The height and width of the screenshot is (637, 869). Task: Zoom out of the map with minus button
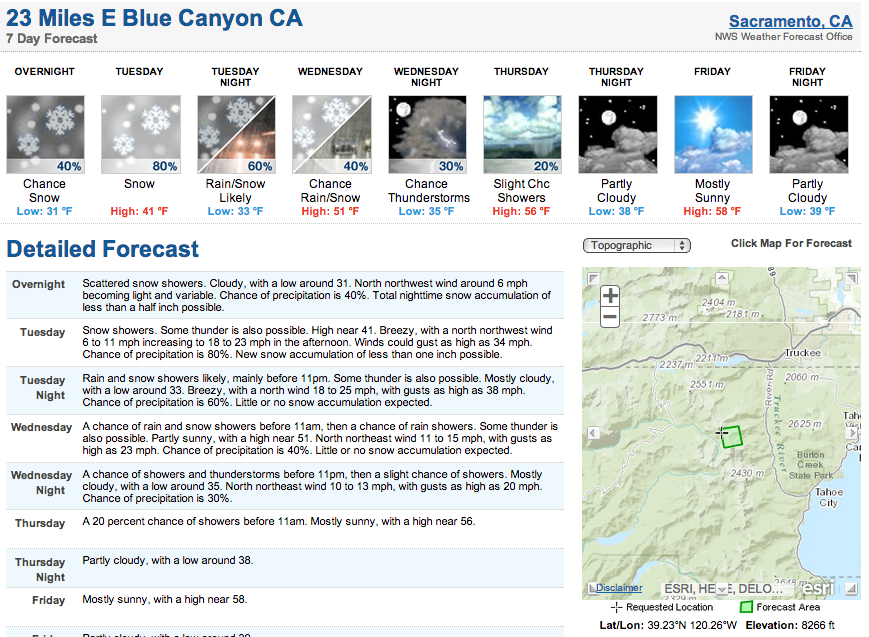click(x=610, y=317)
